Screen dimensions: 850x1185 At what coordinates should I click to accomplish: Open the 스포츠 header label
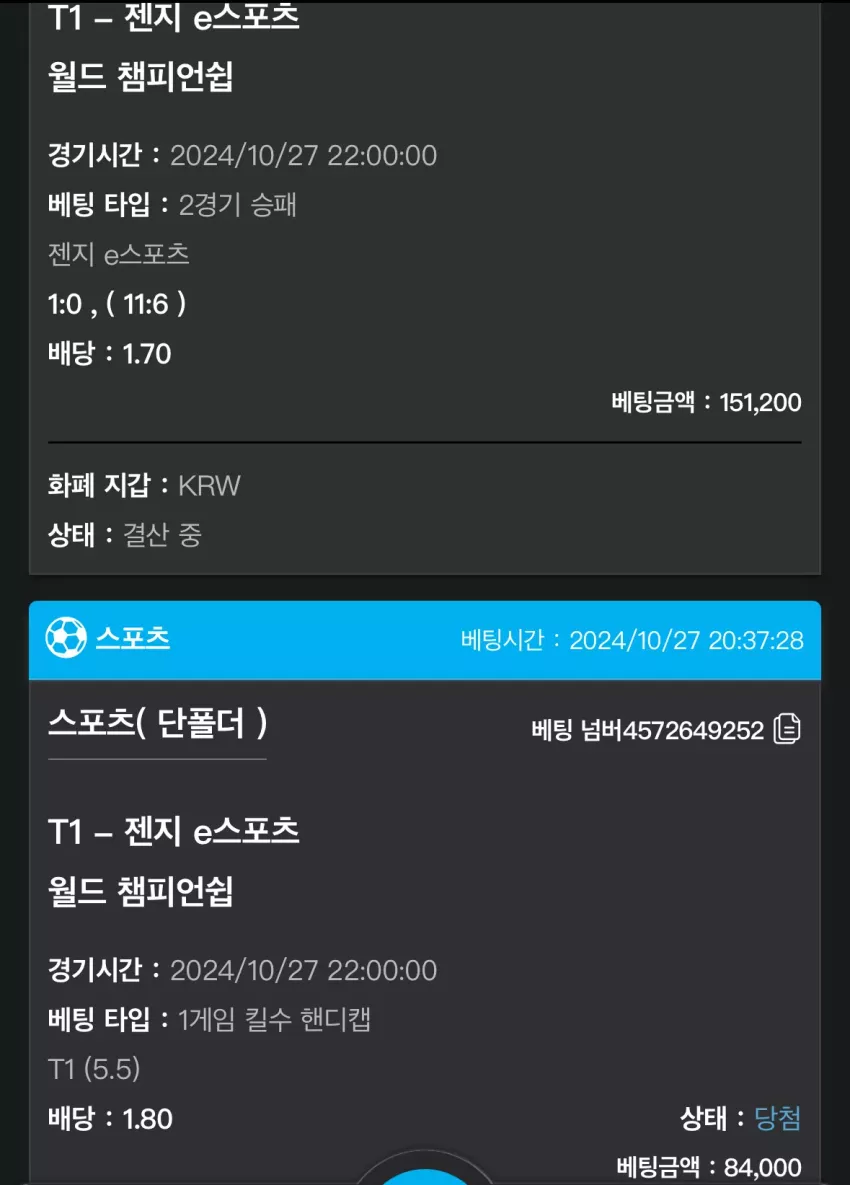pyautogui.click(x=133, y=638)
